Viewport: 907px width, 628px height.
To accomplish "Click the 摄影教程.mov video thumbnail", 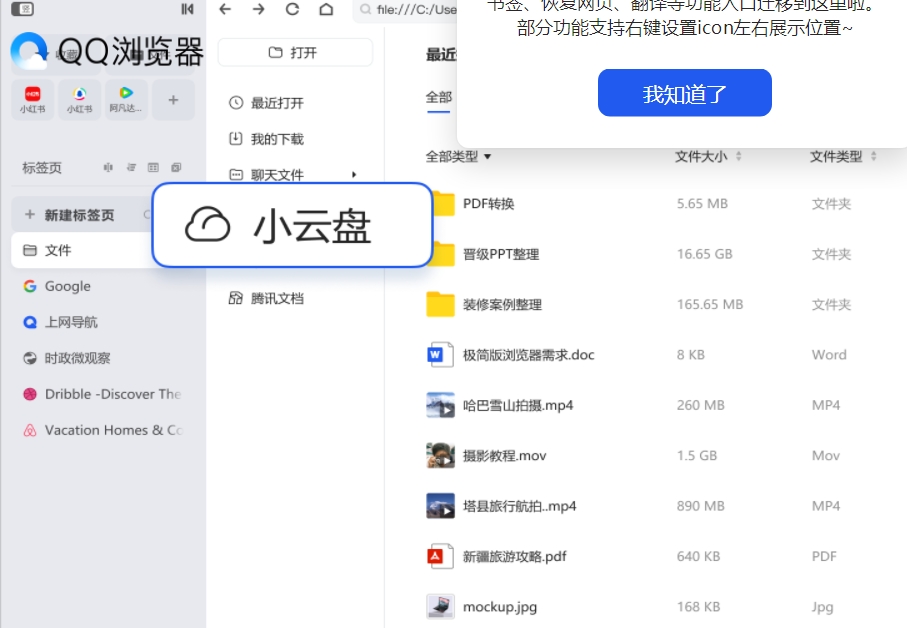I will (440, 455).
